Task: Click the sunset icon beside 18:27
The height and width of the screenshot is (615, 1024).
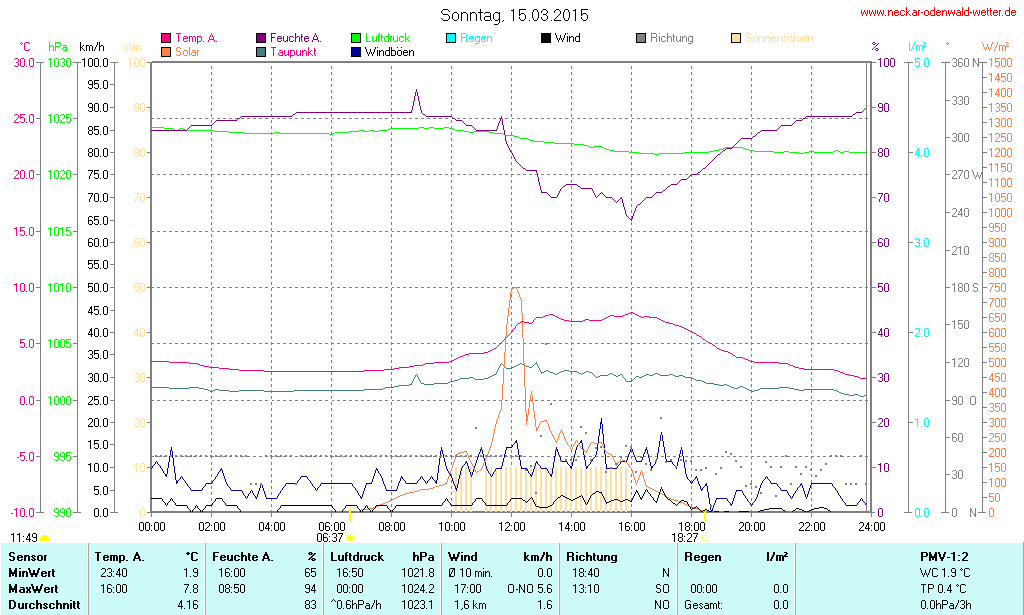Action: (x=704, y=538)
